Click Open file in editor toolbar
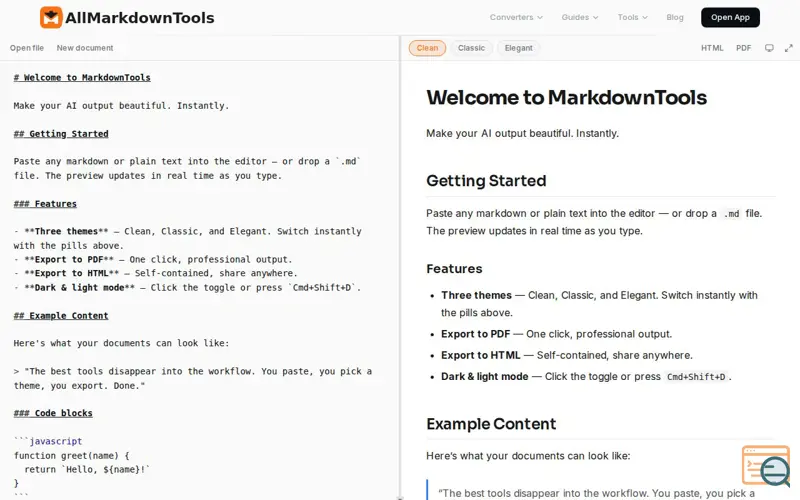Screen dimensions: 800x500 click(x=27, y=48)
